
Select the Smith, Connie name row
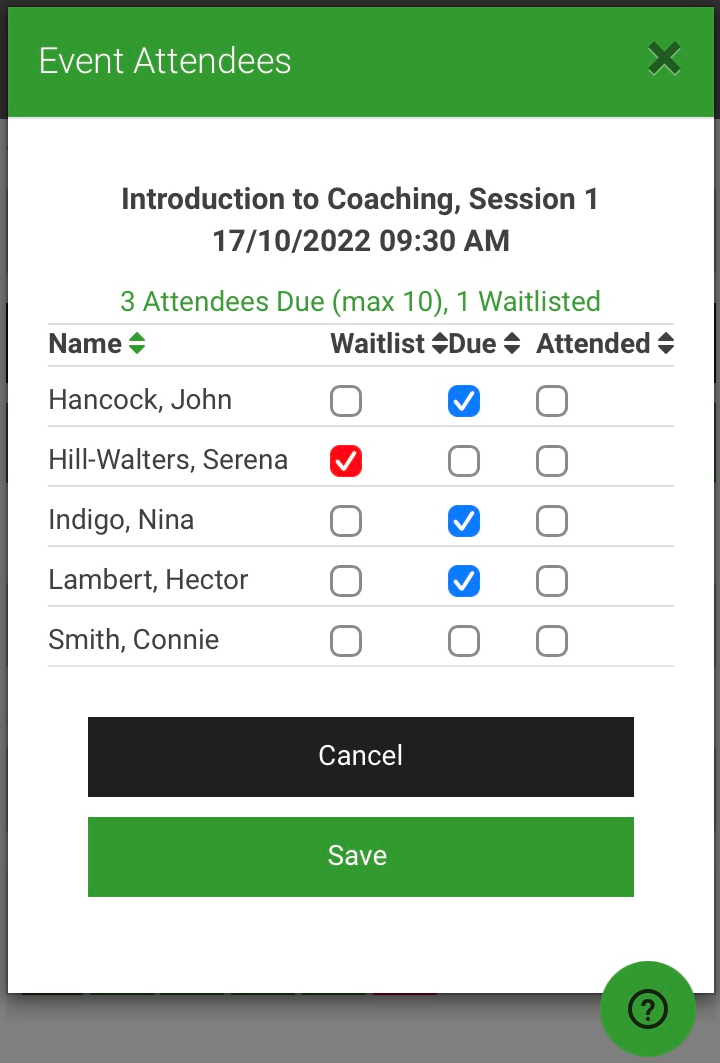[x=361, y=640]
